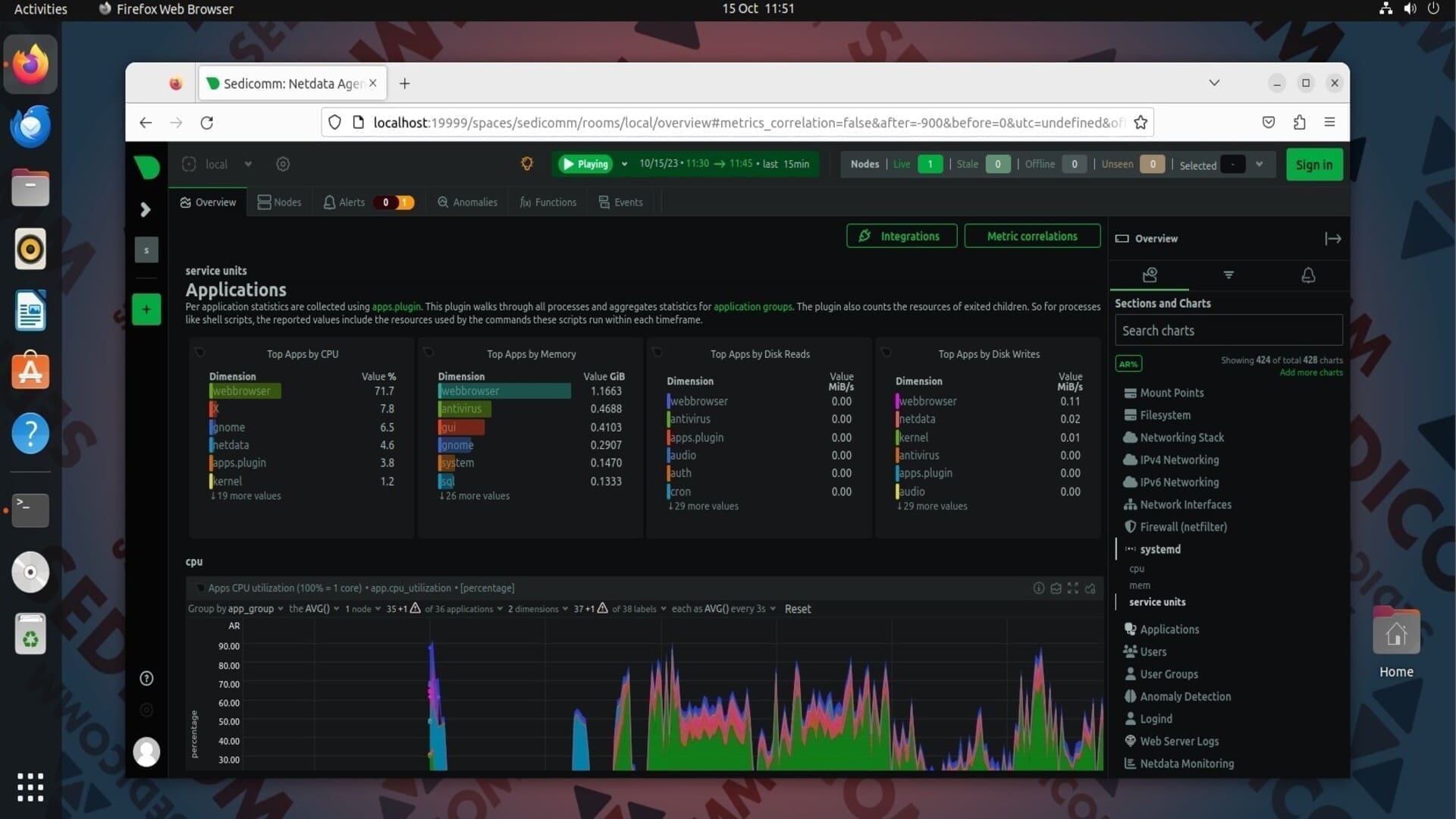
Task: Switch to the Anomalies tab
Action: click(x=467, y=202)
